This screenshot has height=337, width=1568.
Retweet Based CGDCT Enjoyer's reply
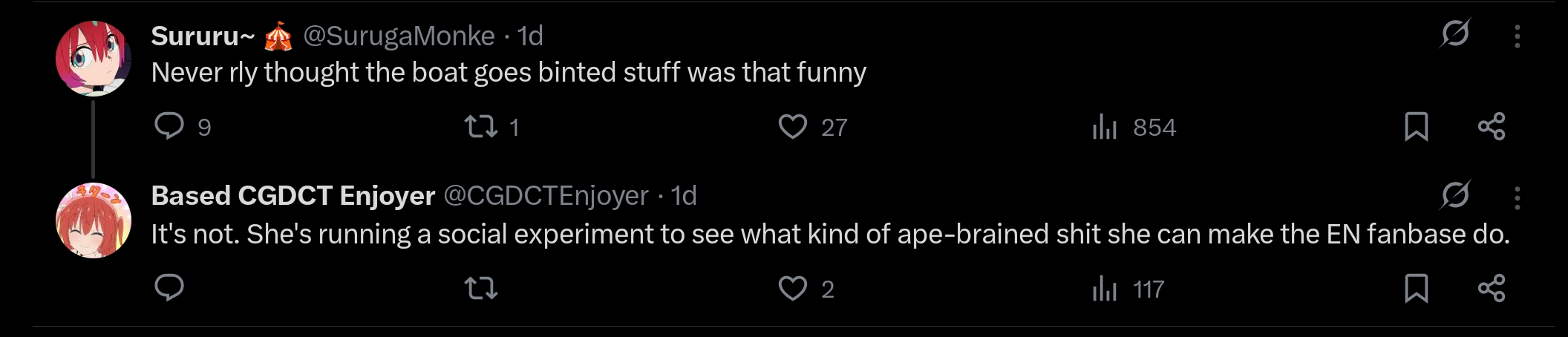point(481,288)
